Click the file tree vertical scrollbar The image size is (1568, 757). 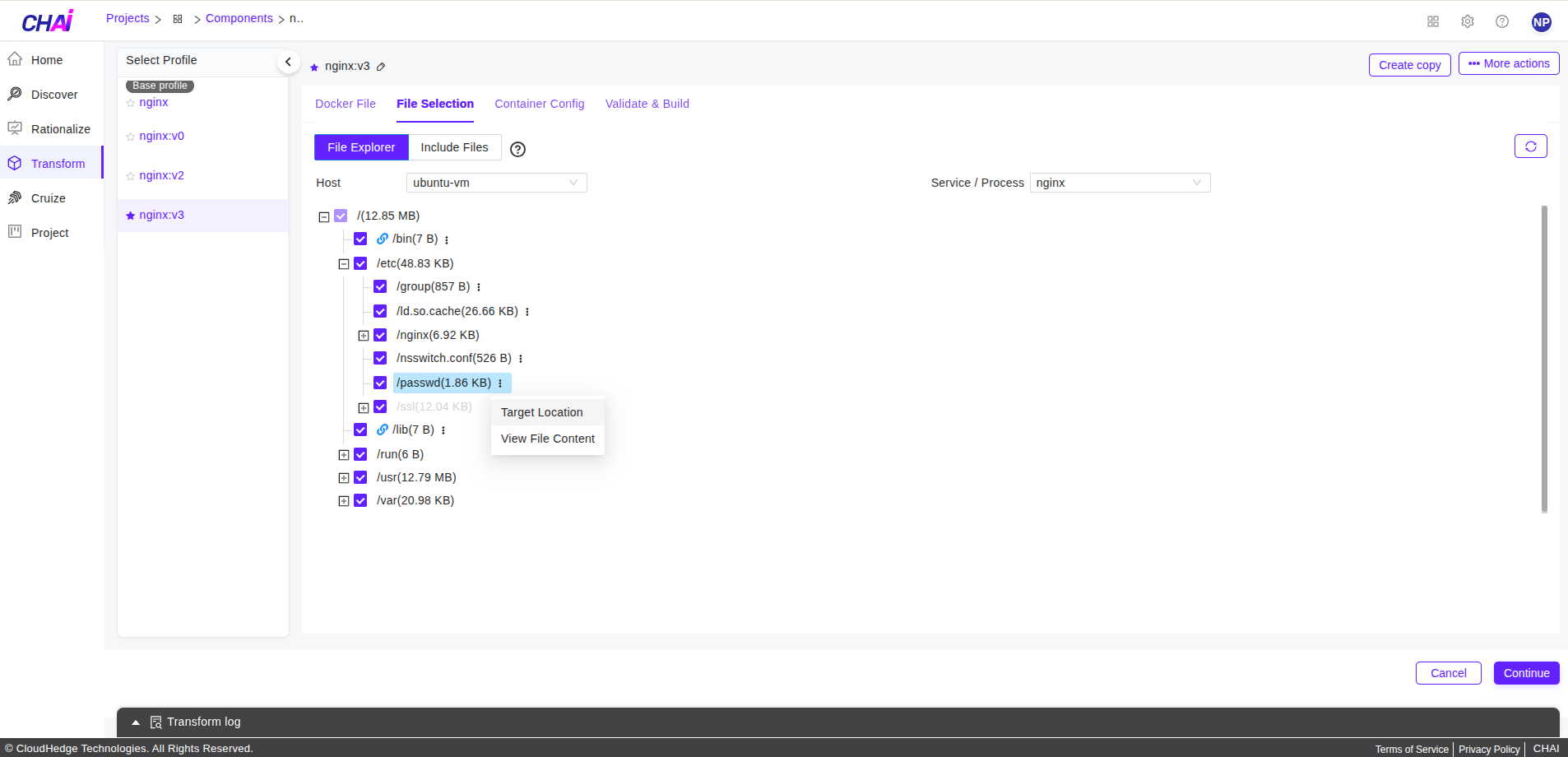pyautogui.click(x=1544, y=359)
